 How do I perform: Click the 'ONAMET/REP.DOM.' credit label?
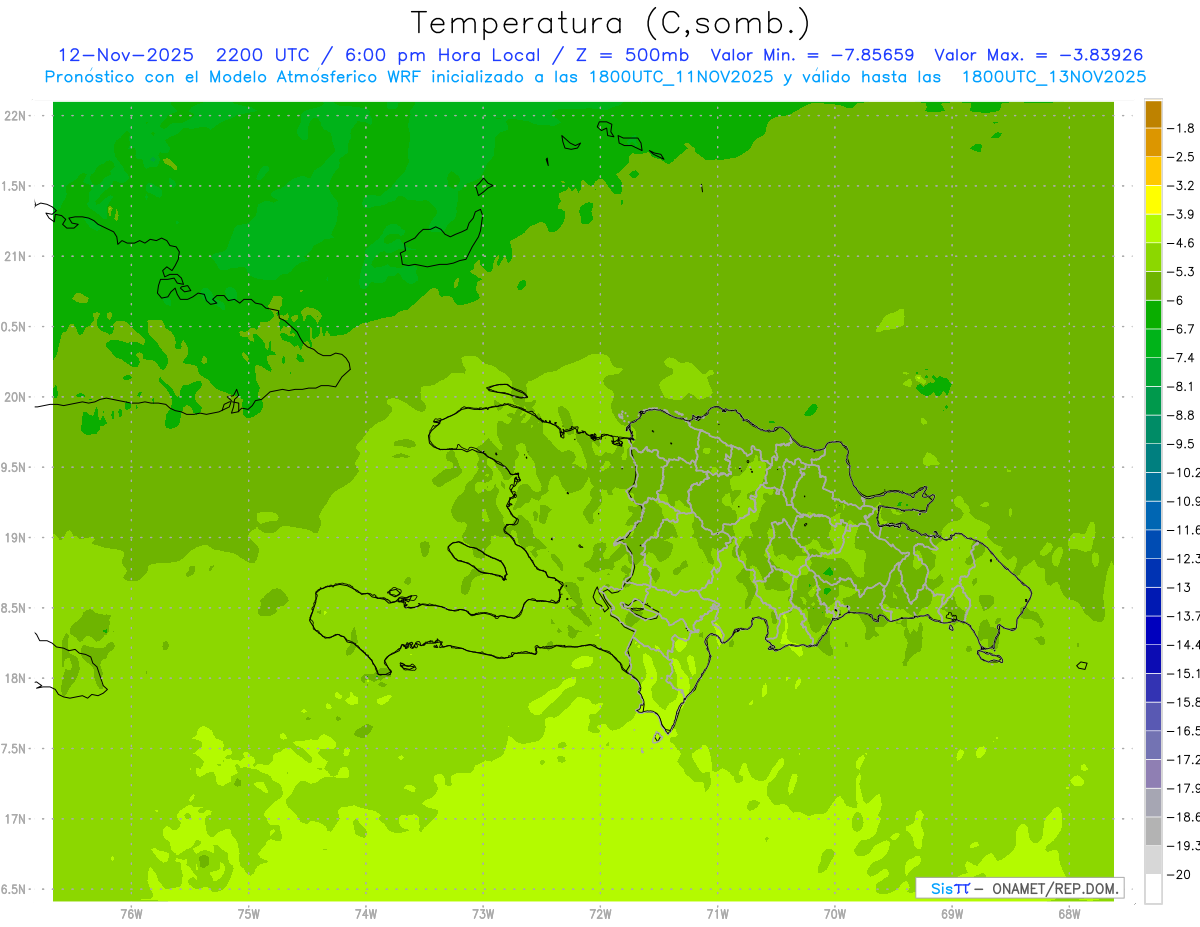[1054, 888]
